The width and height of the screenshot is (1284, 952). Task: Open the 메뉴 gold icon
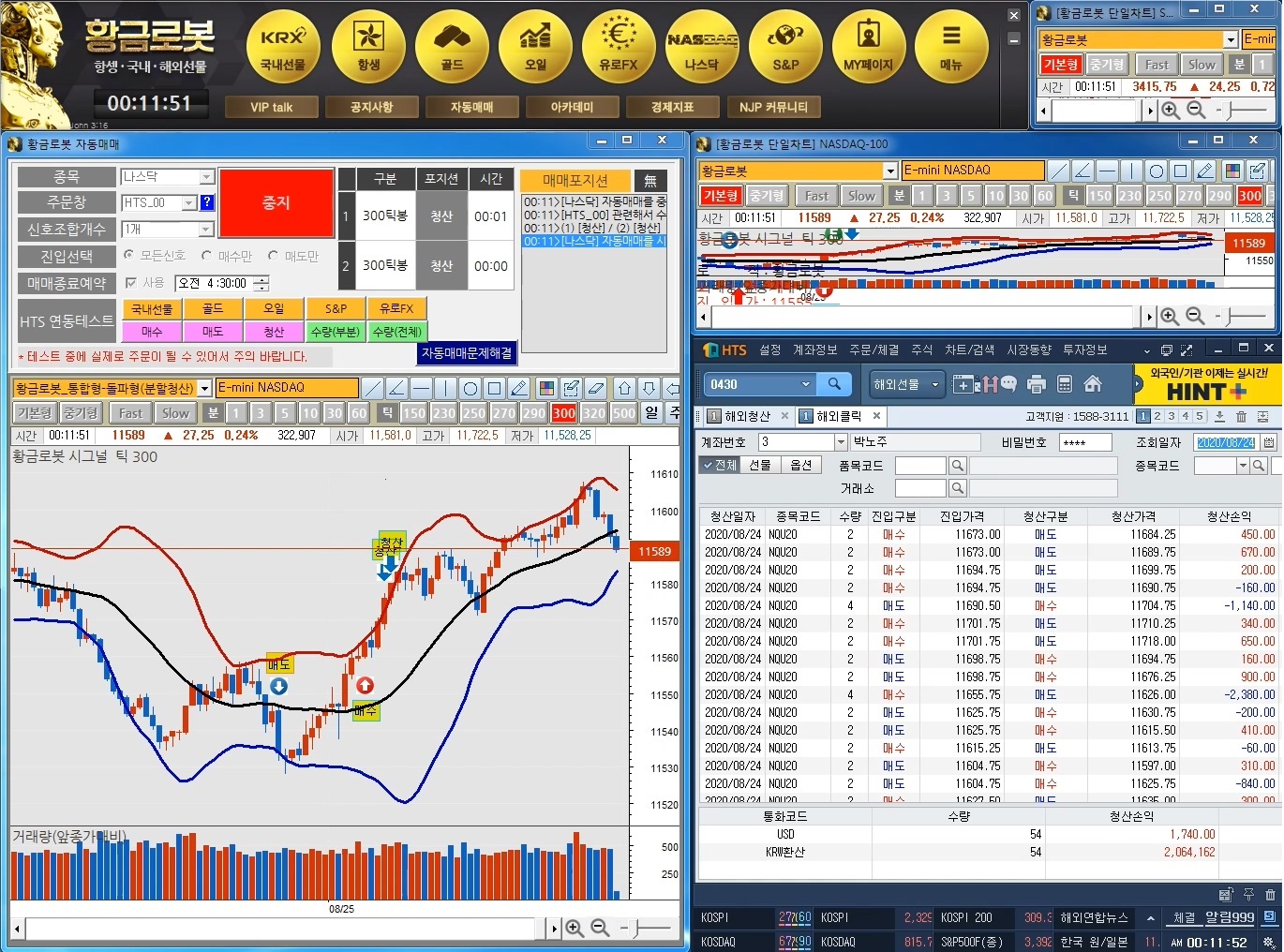pyautogui.click(x=951, y=45)
